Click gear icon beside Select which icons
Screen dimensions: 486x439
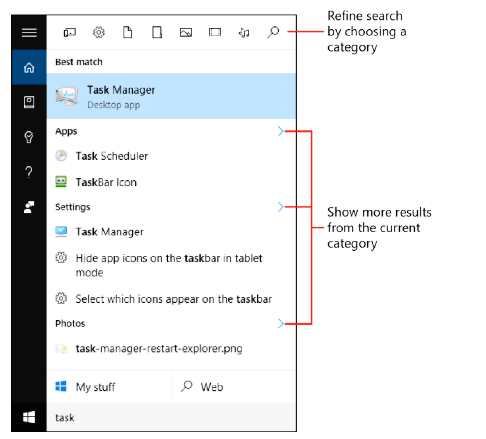click(x=61, y=298)
